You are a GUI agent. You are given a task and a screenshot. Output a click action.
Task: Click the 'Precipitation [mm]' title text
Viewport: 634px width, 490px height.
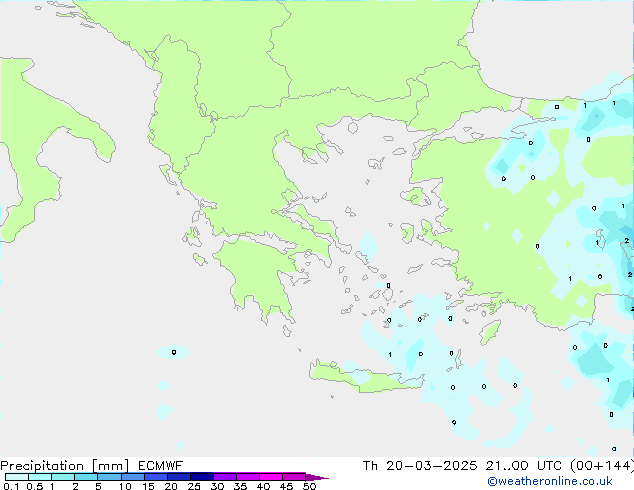(x=65, y=466)
